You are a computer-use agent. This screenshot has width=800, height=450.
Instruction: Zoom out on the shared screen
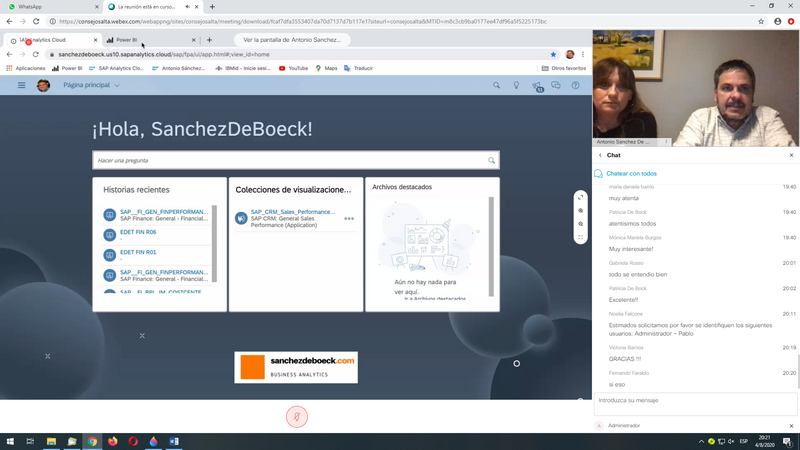click(581, 224)
